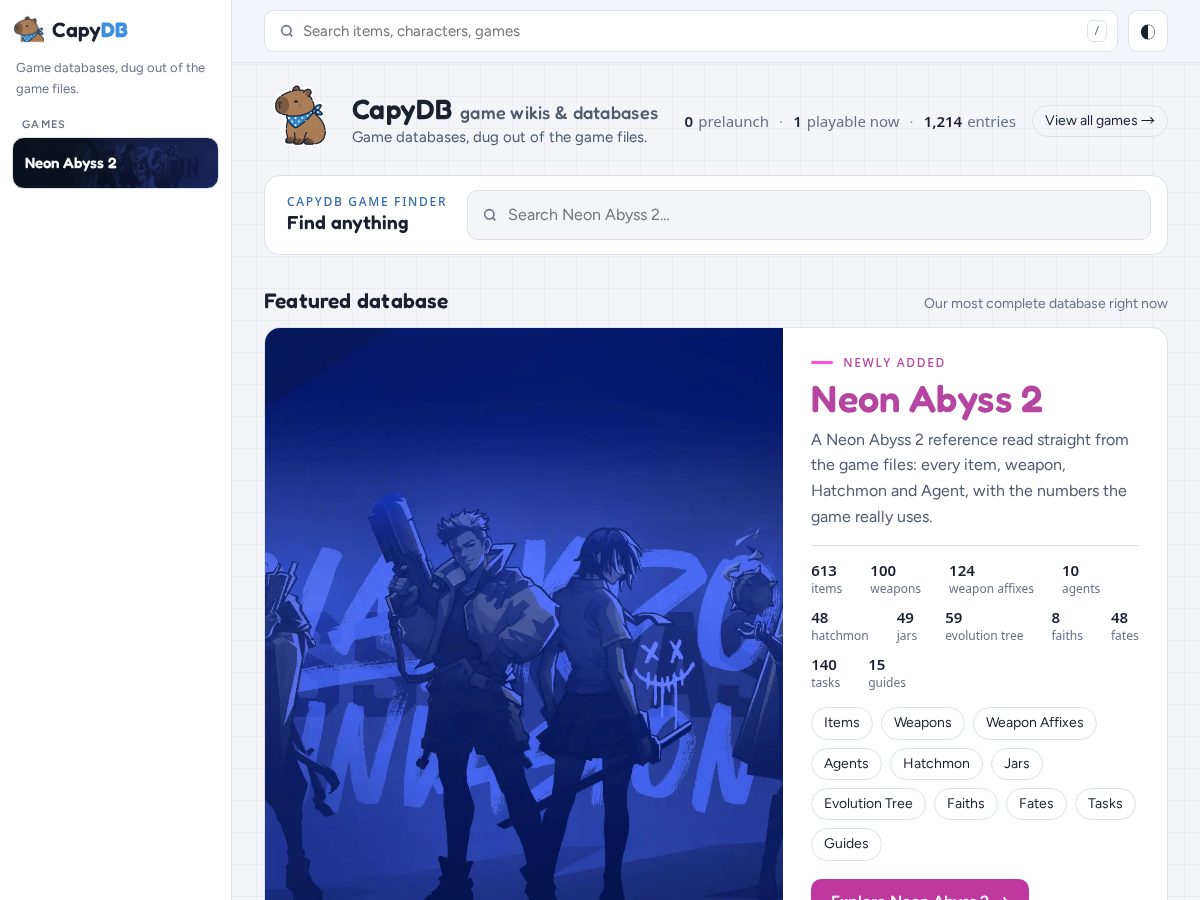1200x900 pixels.
Task: Toggle the dark/light theme button
Action: coord(1148,31)
